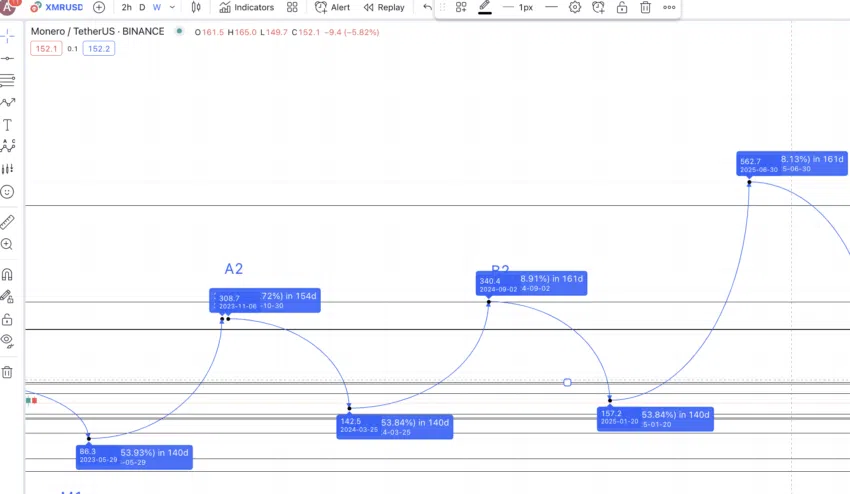850x494 pixels.
Task: Toggle lock all drawings
Action: (8, 319)
